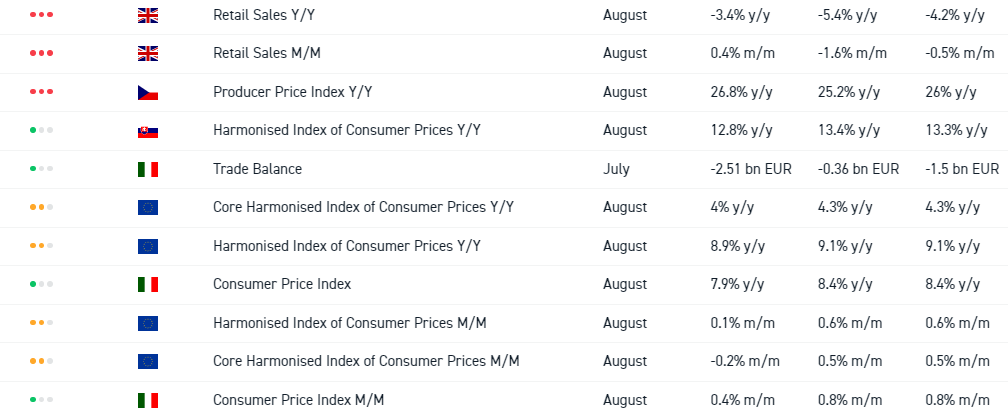Click the 26.8% y/y Producer Price value

tap(741, 92)
